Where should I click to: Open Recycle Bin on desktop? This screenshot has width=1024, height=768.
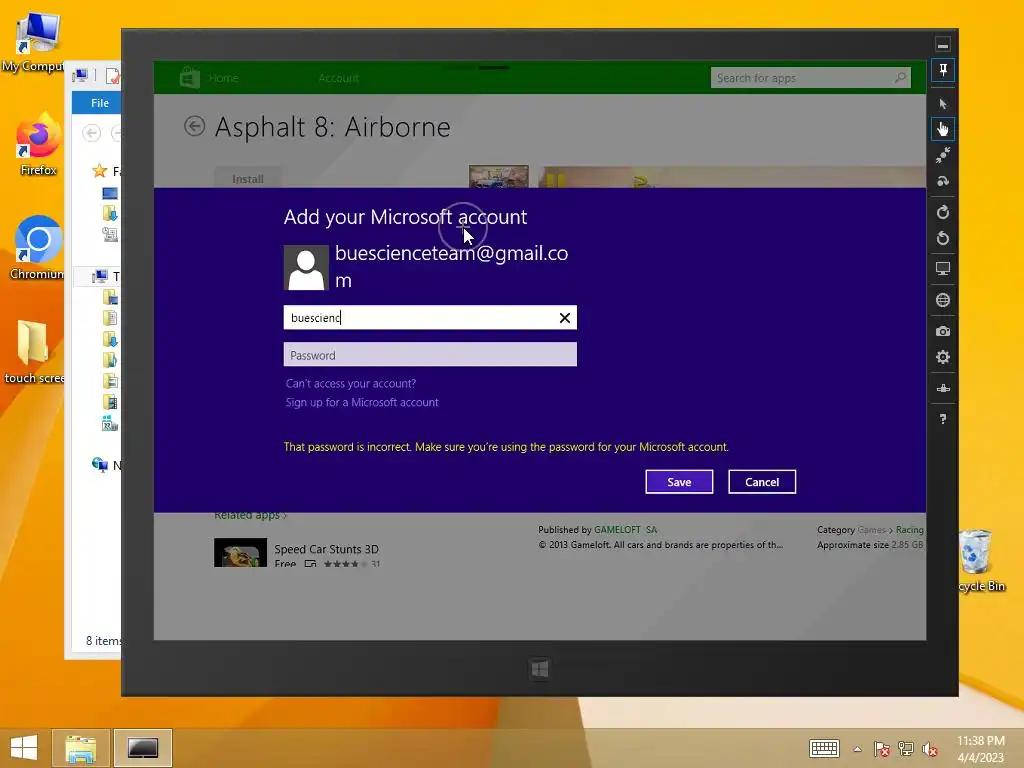(978, 560)
